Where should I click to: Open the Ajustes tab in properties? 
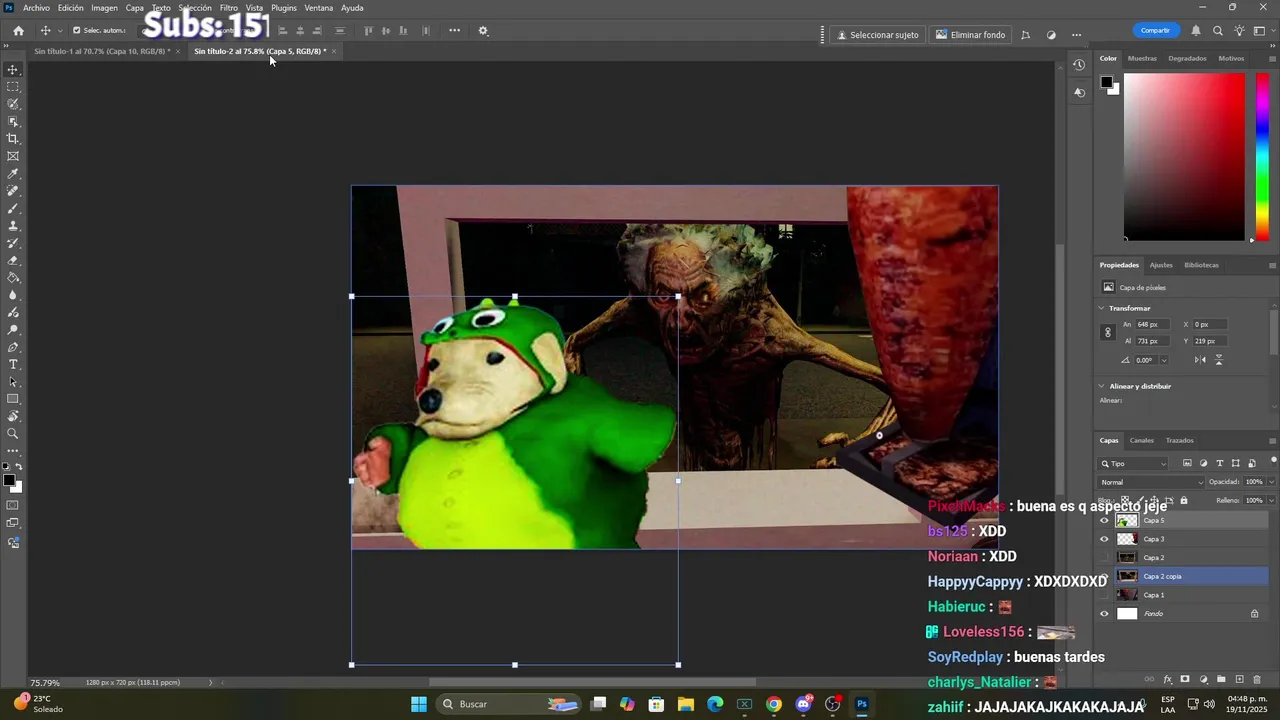coord(1161,265)
